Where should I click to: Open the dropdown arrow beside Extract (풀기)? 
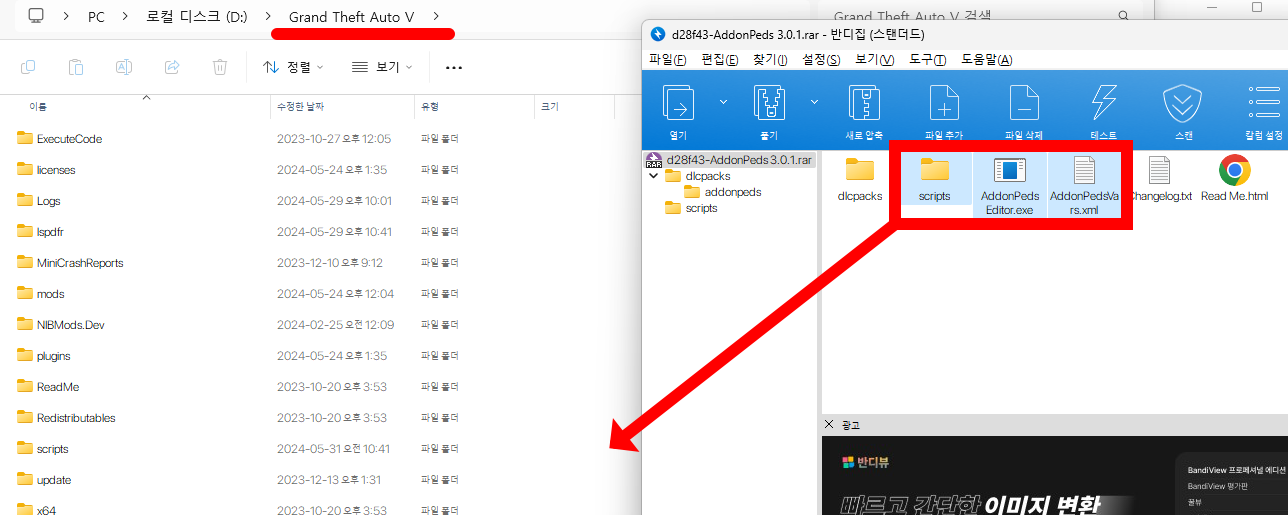[x=814, y=101]
